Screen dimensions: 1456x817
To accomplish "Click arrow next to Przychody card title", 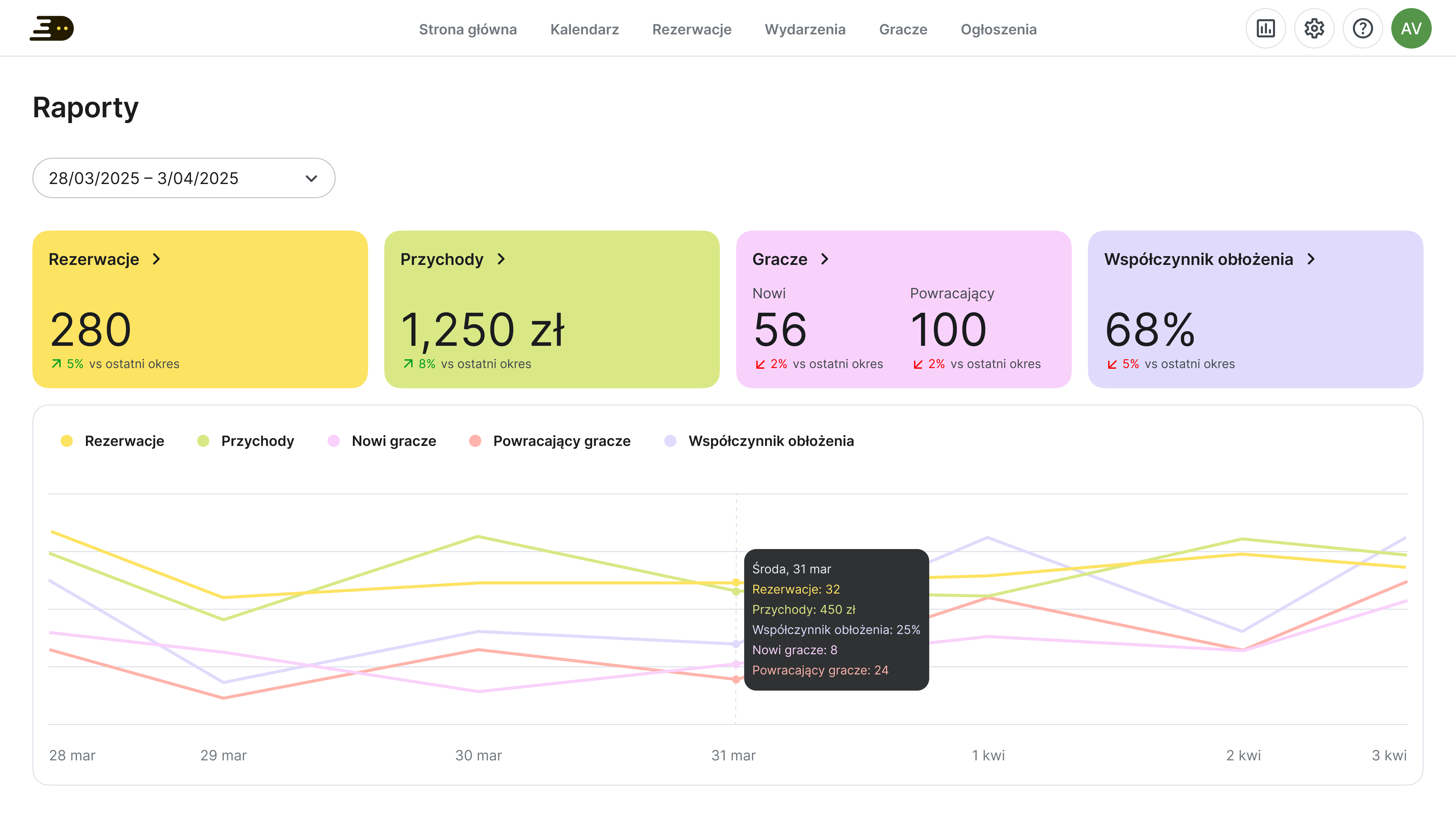I will (501, 259).
